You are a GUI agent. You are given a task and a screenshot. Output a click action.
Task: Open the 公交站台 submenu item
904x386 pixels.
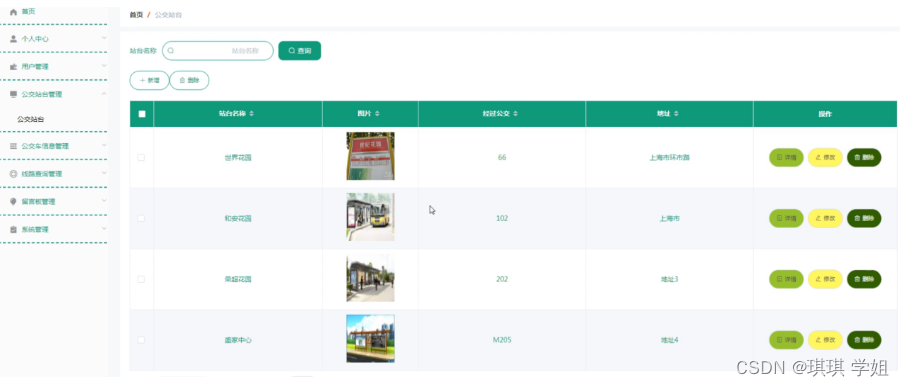coord(31,120)
